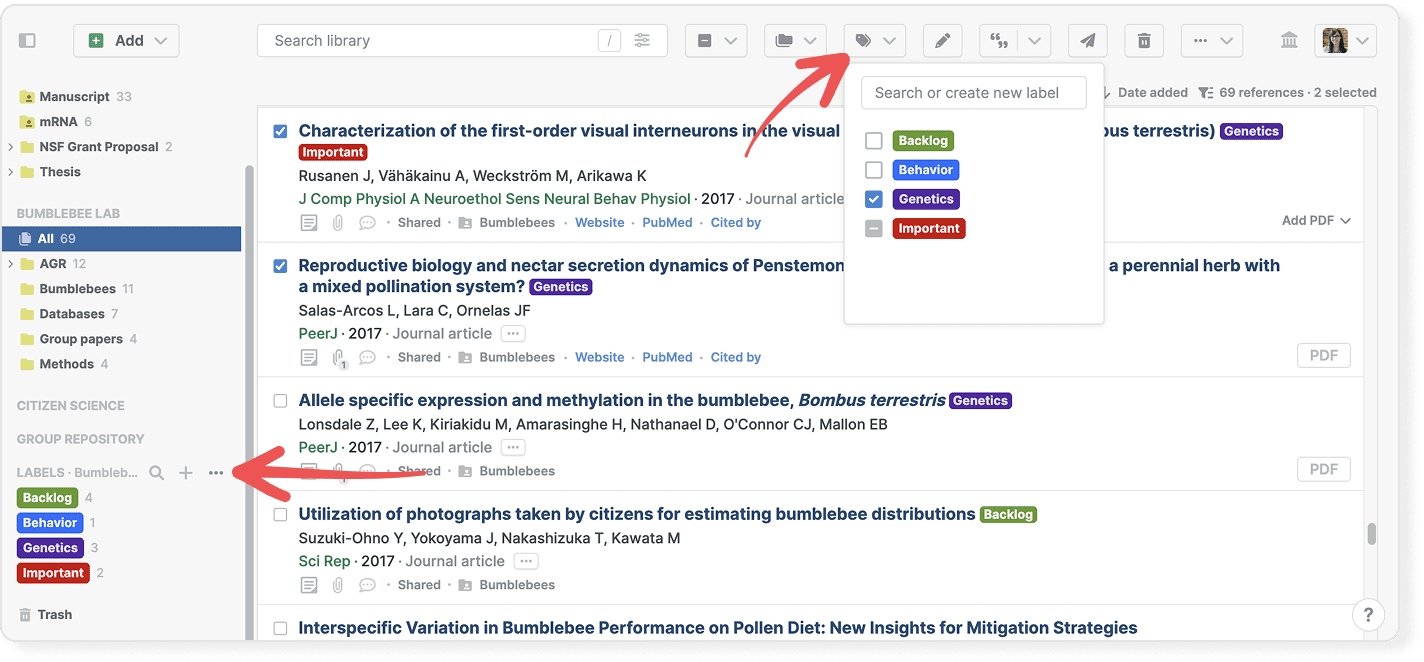
Task: Click the share paper plane icon
Action: (1087, 41)
